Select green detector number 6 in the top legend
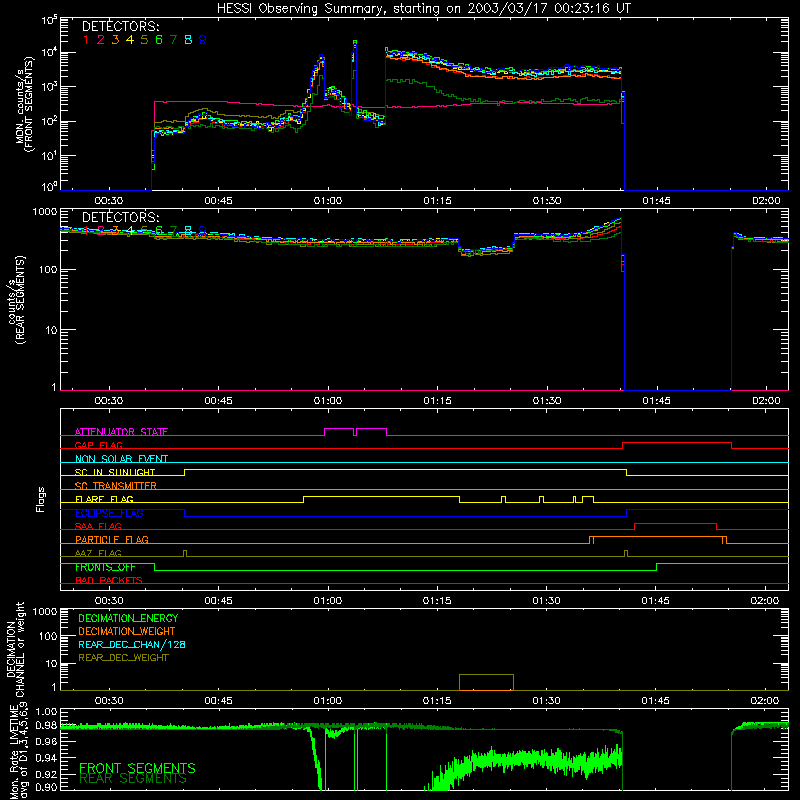 click(159, 40)
